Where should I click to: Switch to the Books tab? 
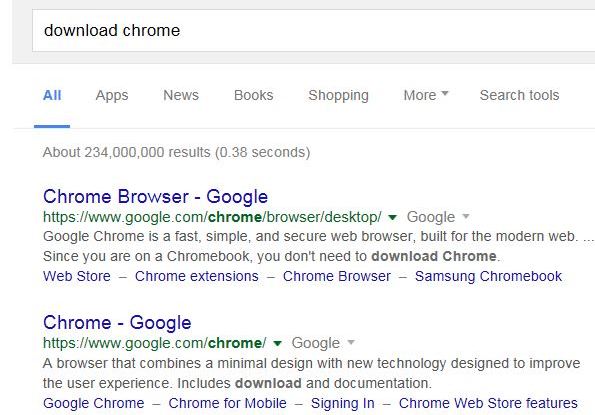coord(253,95)
